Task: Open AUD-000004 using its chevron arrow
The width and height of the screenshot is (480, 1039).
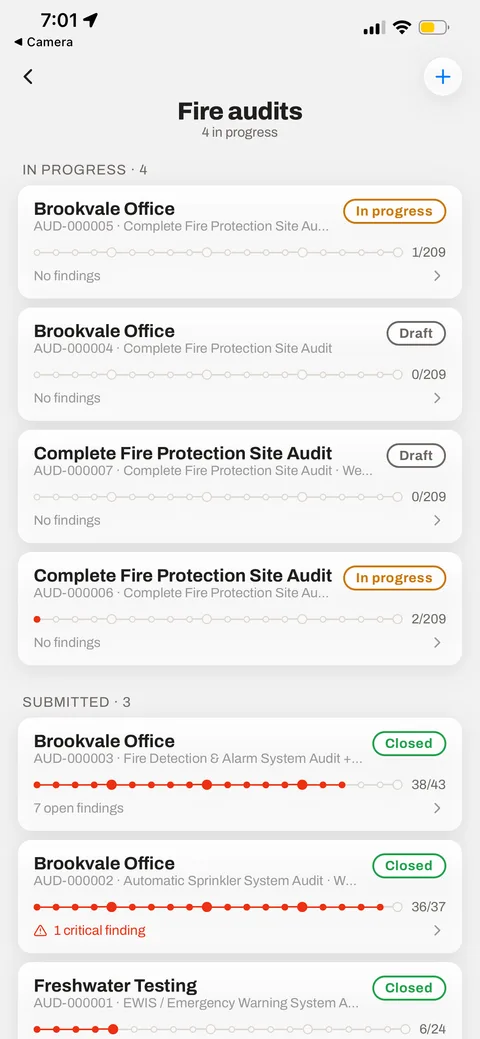Action: point(437,398)
